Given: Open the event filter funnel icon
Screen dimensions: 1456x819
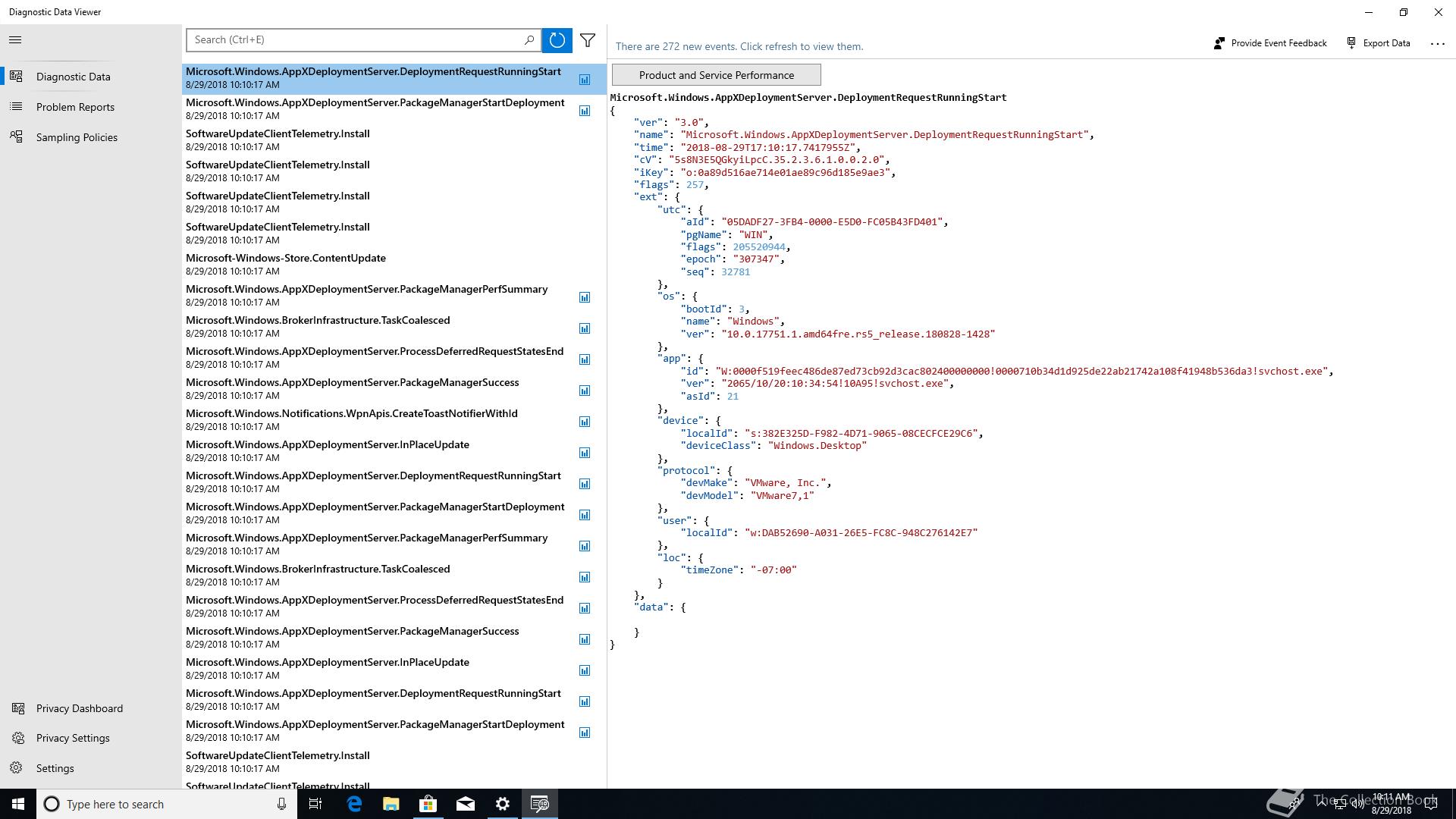Looking at the screenshot, I should 588,40.
